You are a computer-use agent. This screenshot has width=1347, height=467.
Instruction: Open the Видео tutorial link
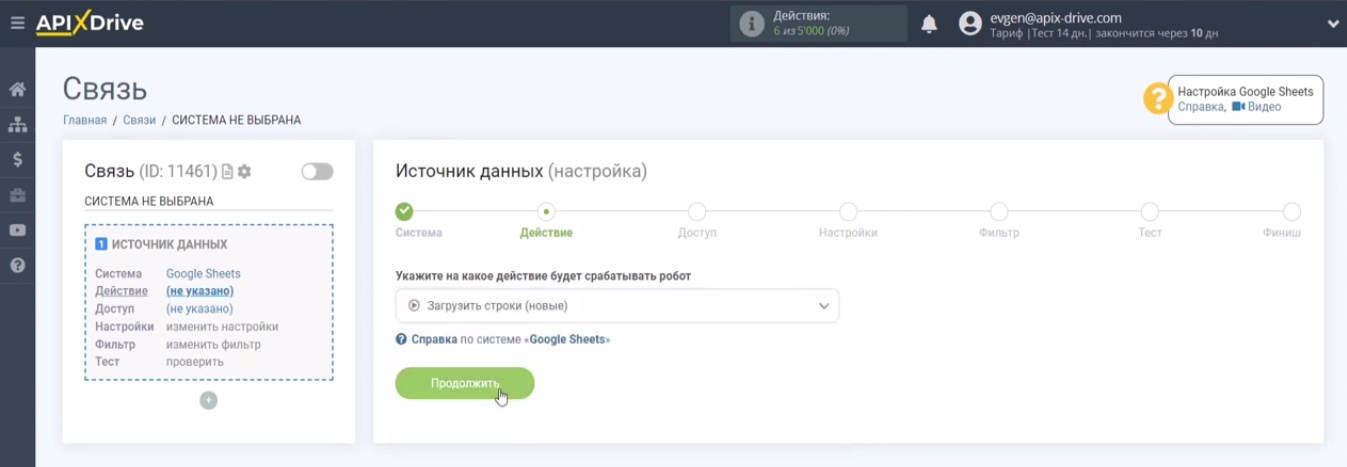[1257, 107]
